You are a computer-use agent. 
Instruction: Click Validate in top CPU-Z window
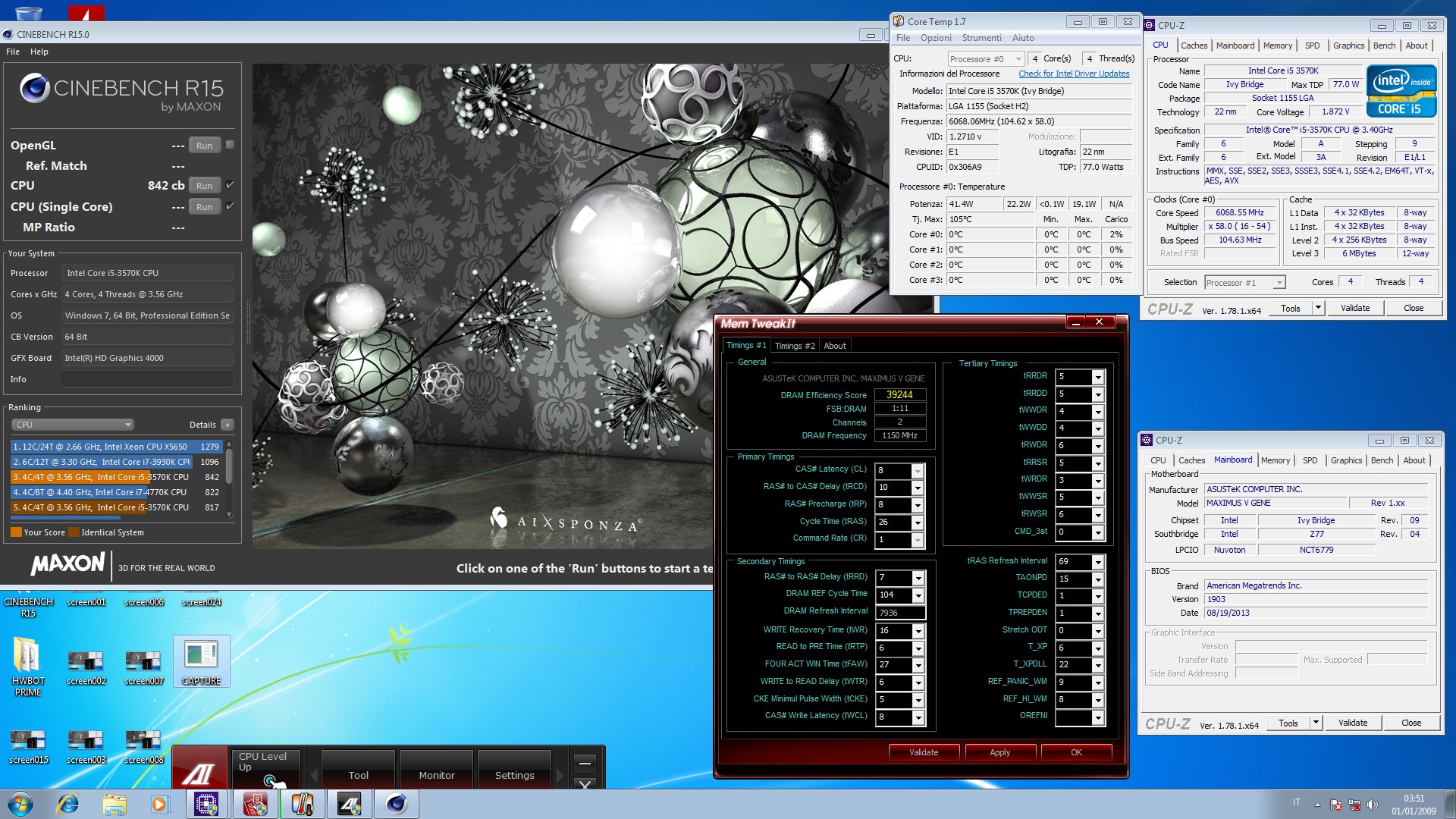pyautogui.click(x=1355, y=308)
